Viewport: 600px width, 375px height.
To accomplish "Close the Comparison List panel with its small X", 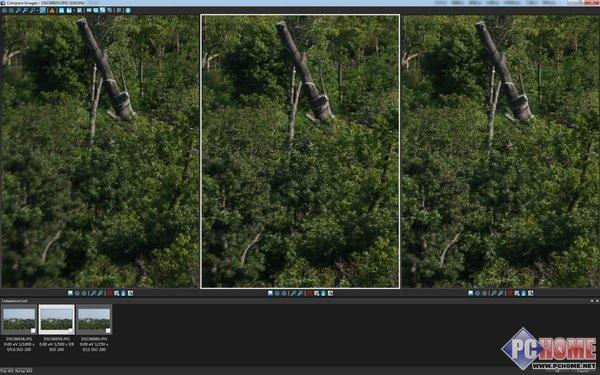I will pos(597,301).
